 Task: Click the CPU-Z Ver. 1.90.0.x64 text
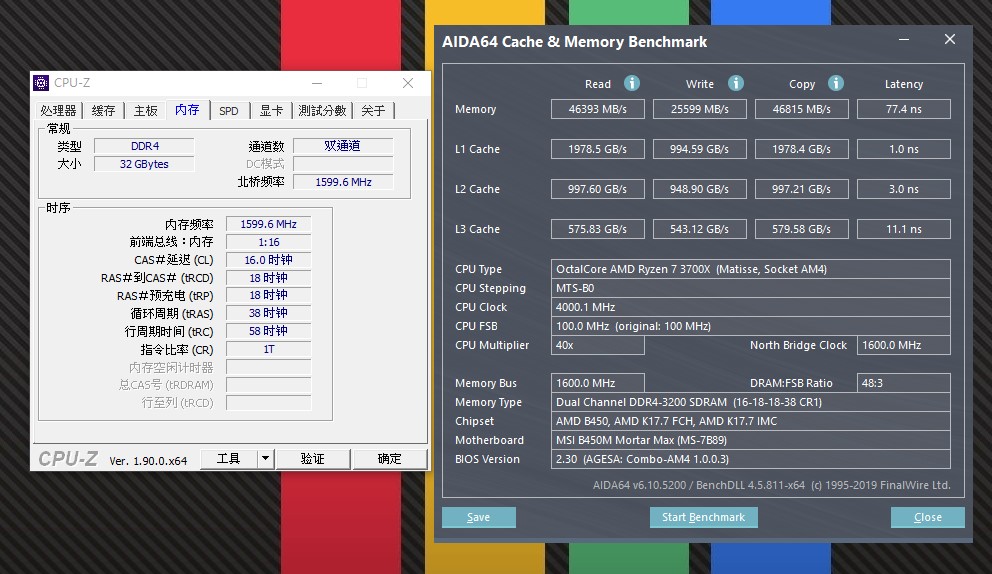148,461
